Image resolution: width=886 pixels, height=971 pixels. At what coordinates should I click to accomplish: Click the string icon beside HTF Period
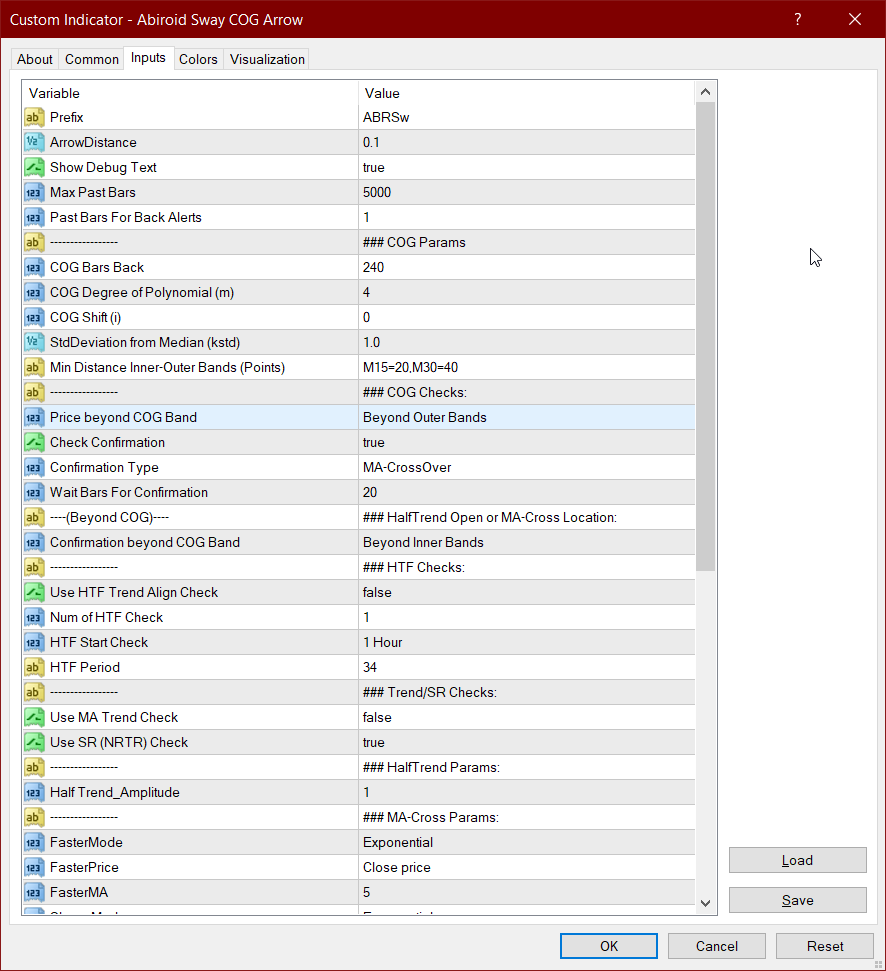(x=34, y=668)
